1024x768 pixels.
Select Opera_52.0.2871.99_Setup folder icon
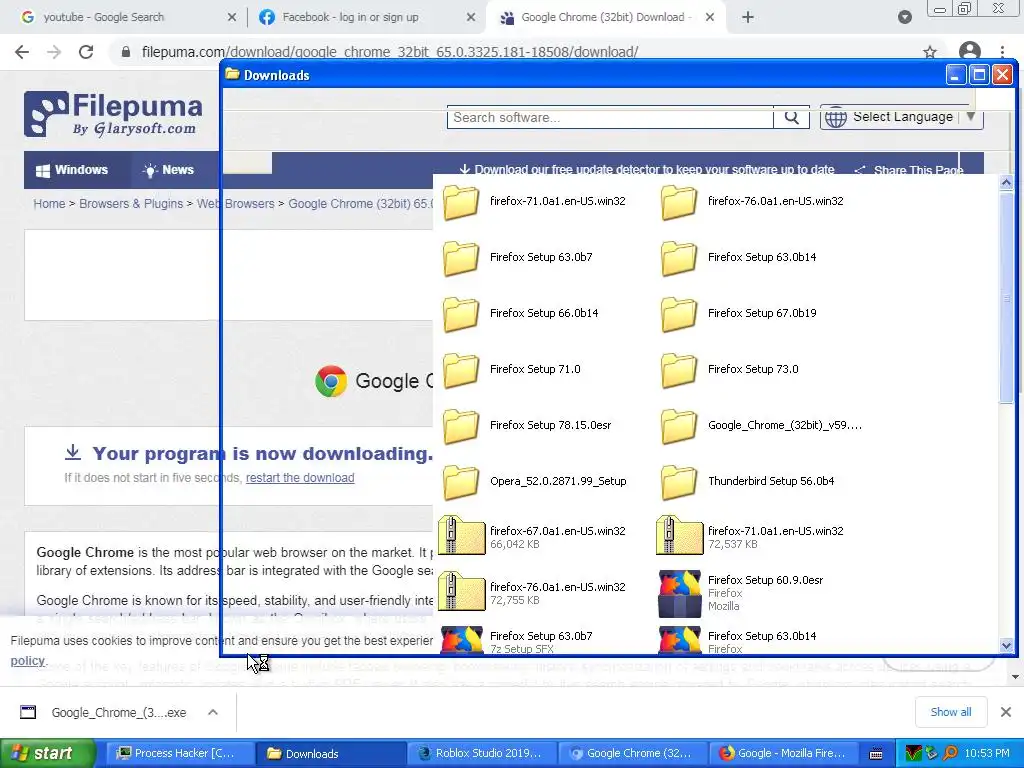[461, 483]
